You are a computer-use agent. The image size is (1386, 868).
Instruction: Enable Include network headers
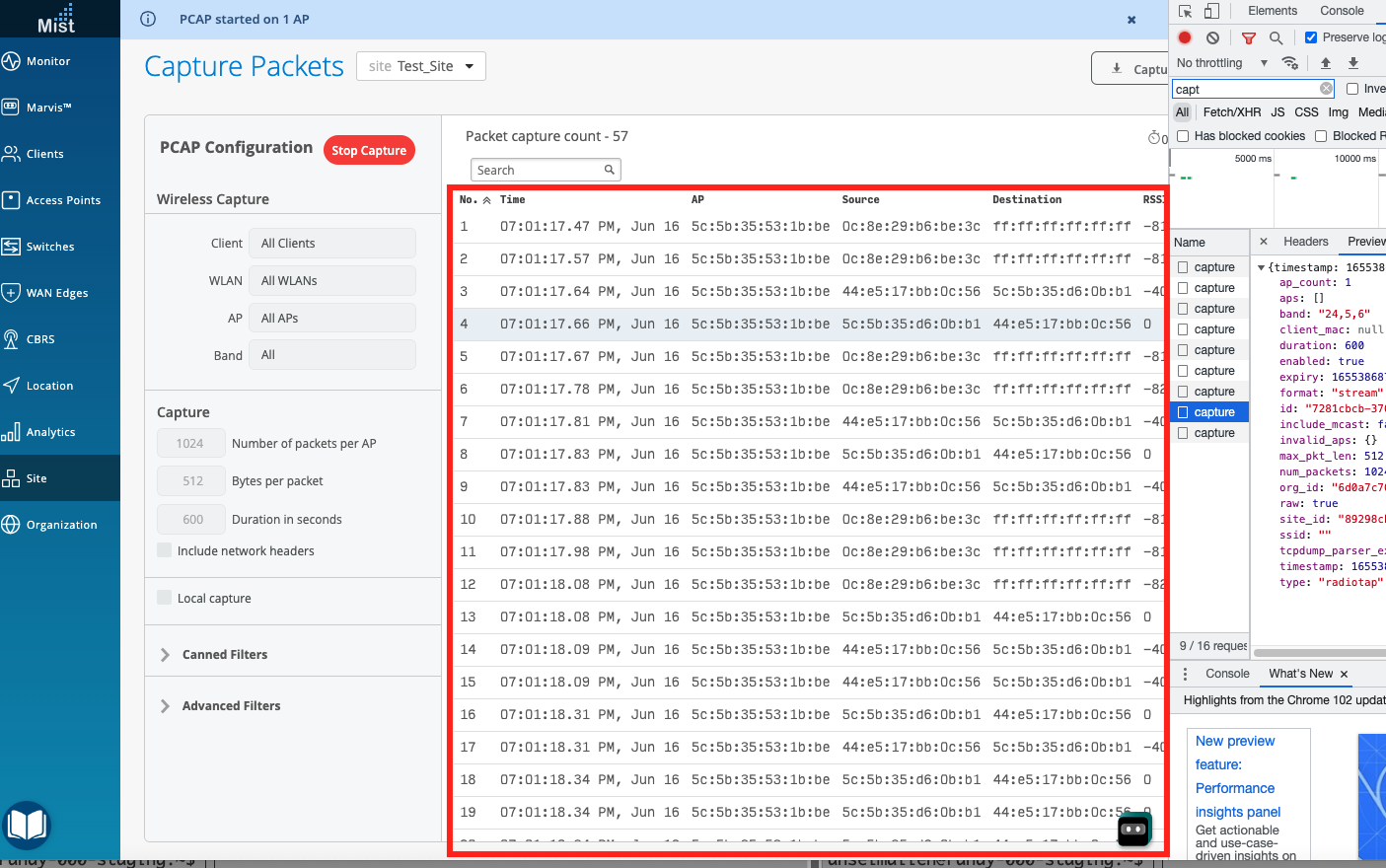[x=165, y=550]
